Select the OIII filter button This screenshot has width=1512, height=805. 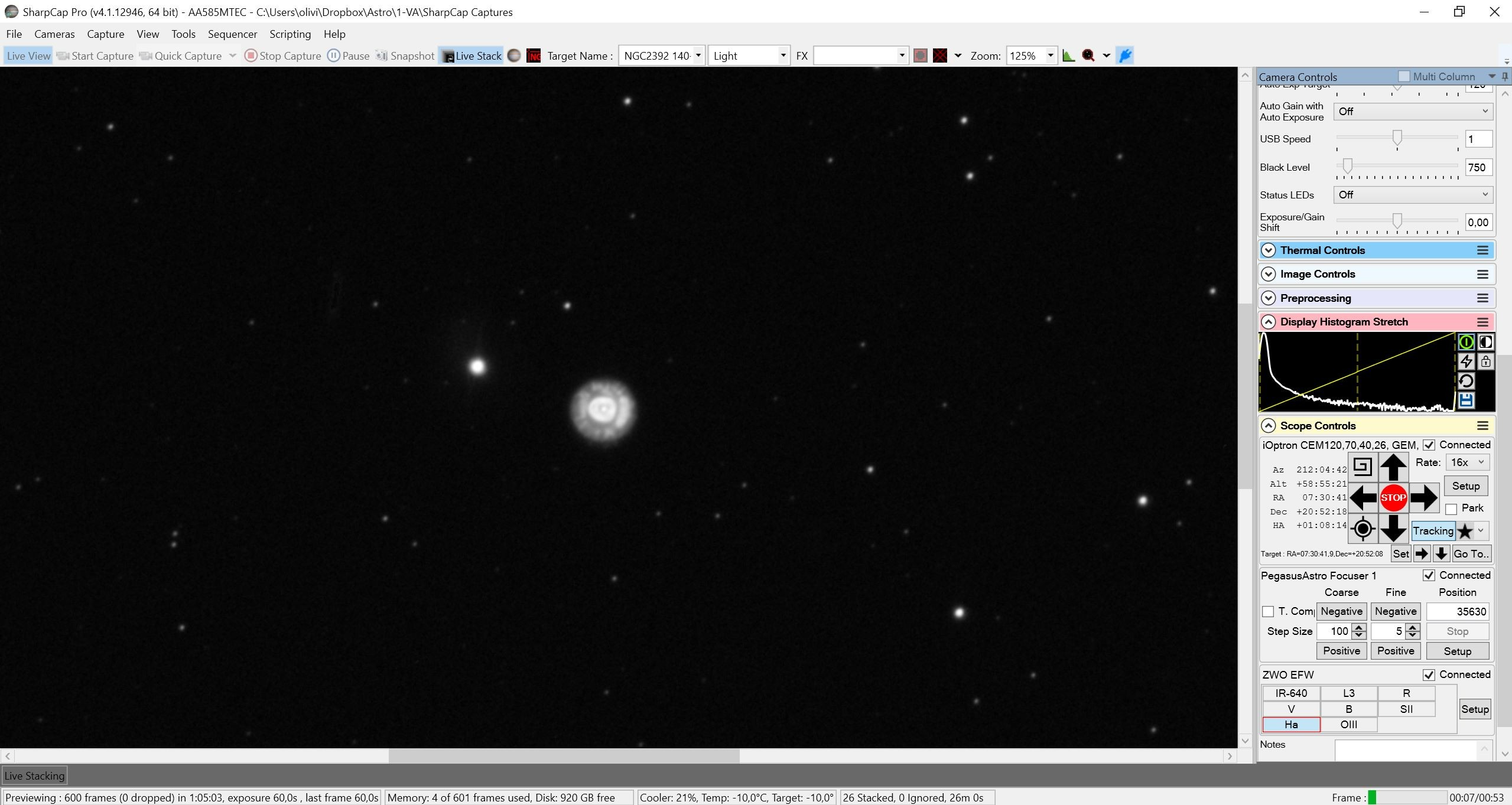pos(1349,725)
